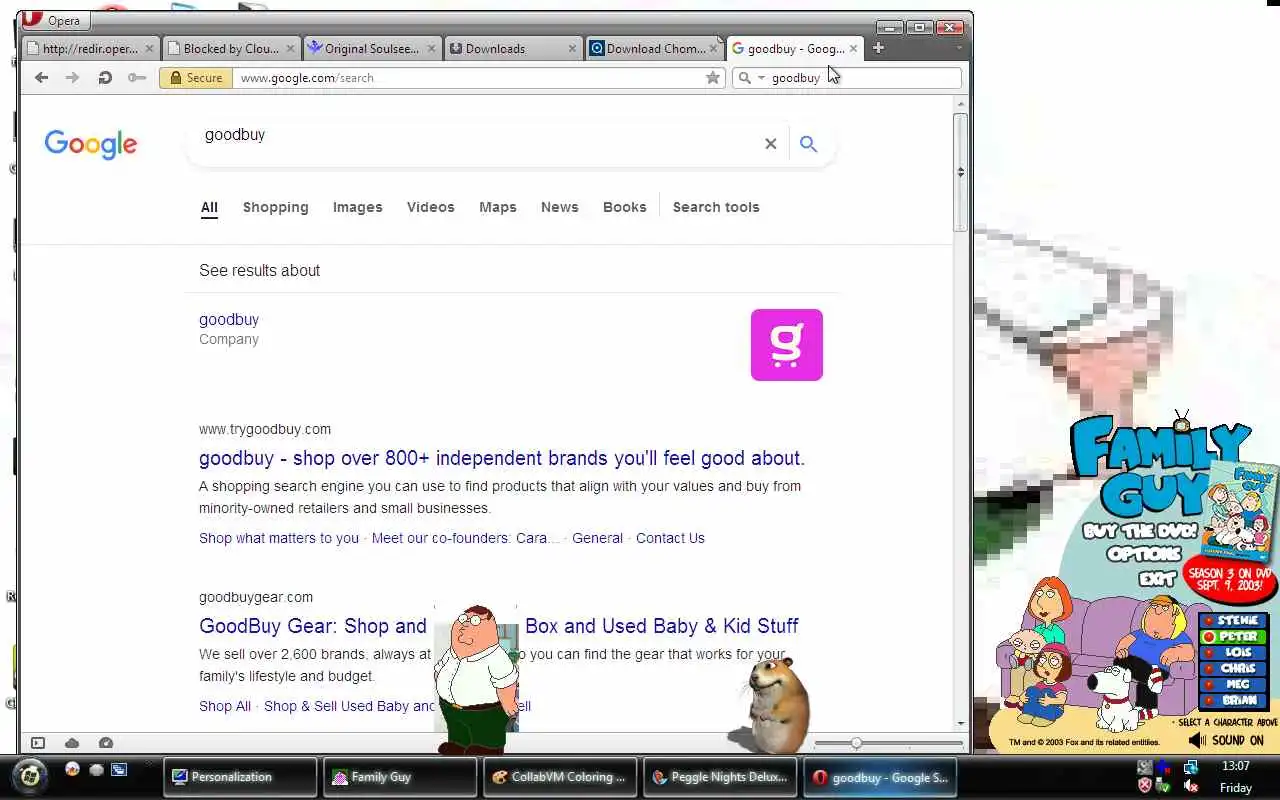Click the key password wand icon
Image resolution: width=1280 pixels, height=800 pixels.
click(x=137, y=77)
